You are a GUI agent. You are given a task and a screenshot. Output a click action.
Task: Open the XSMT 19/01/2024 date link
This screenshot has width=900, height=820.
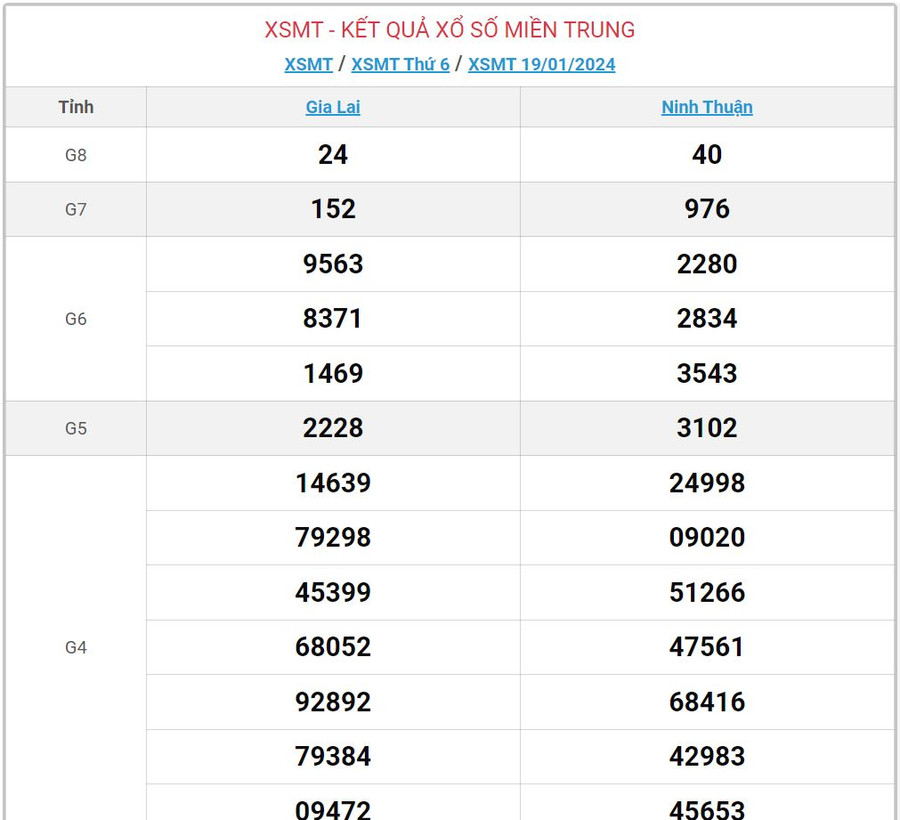coord(541,64)
